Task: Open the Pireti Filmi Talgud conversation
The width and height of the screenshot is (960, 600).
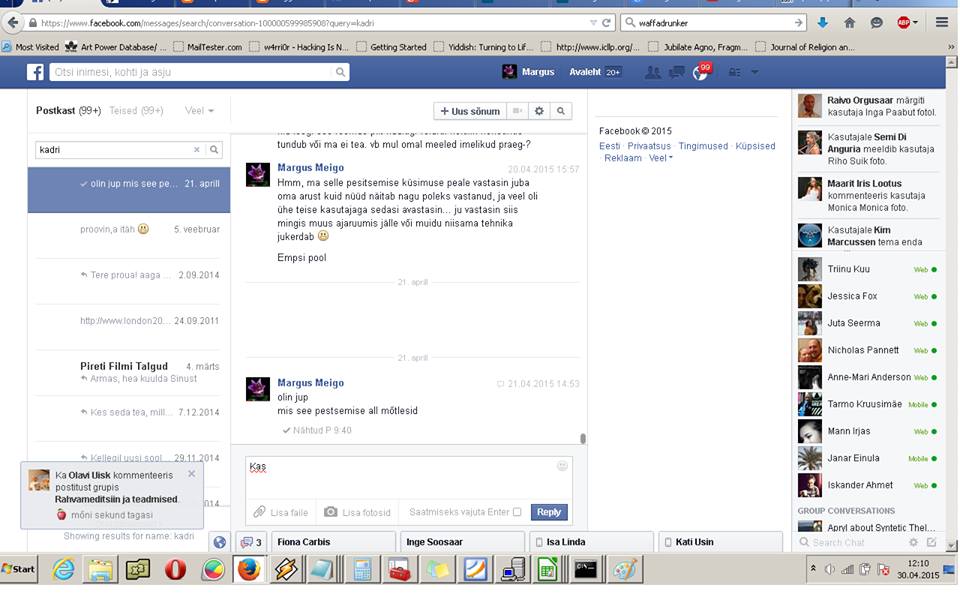Action: [129, 372]
